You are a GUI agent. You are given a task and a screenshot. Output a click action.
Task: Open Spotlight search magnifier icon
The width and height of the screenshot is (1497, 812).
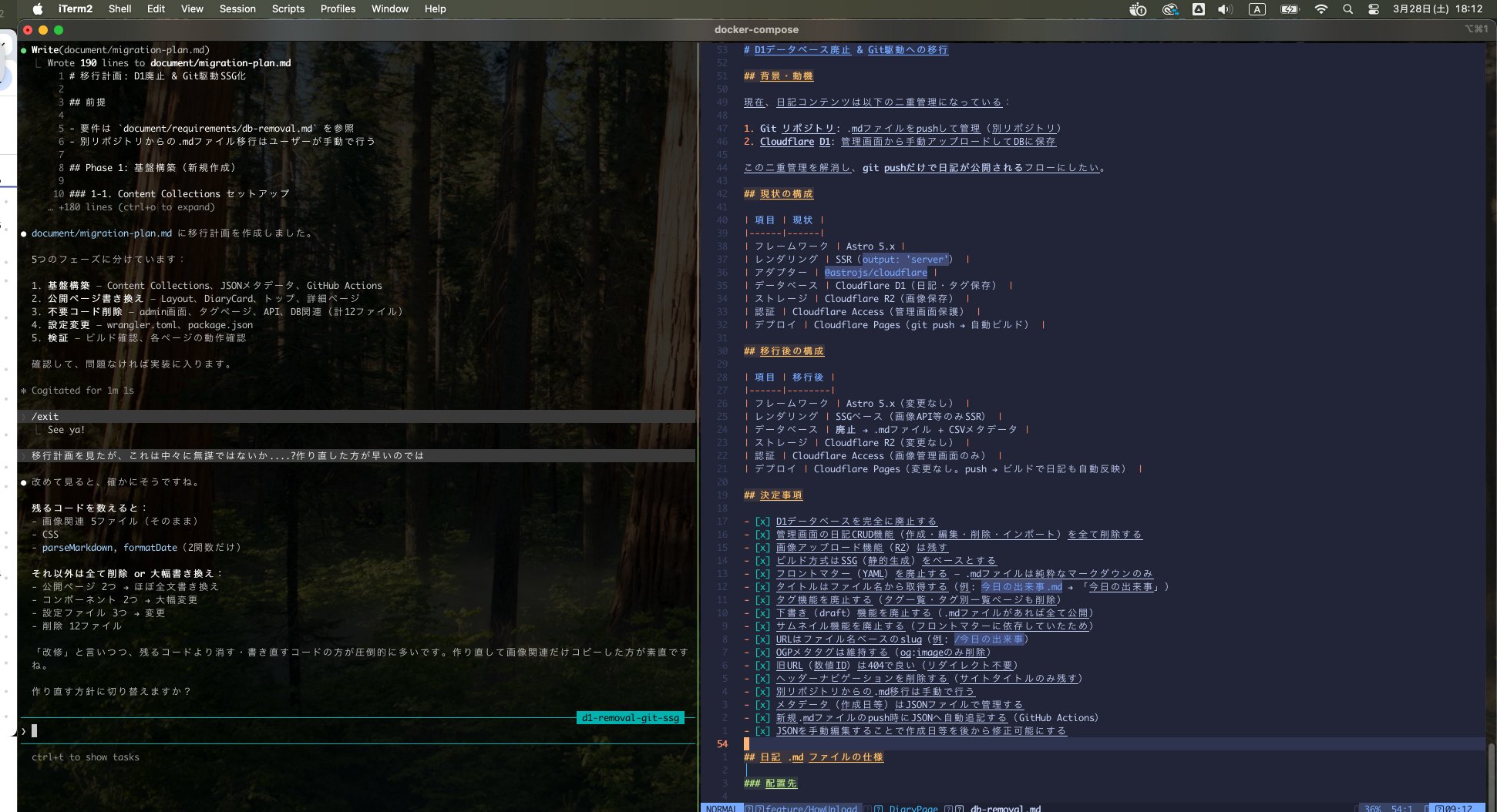[1347, 9]
